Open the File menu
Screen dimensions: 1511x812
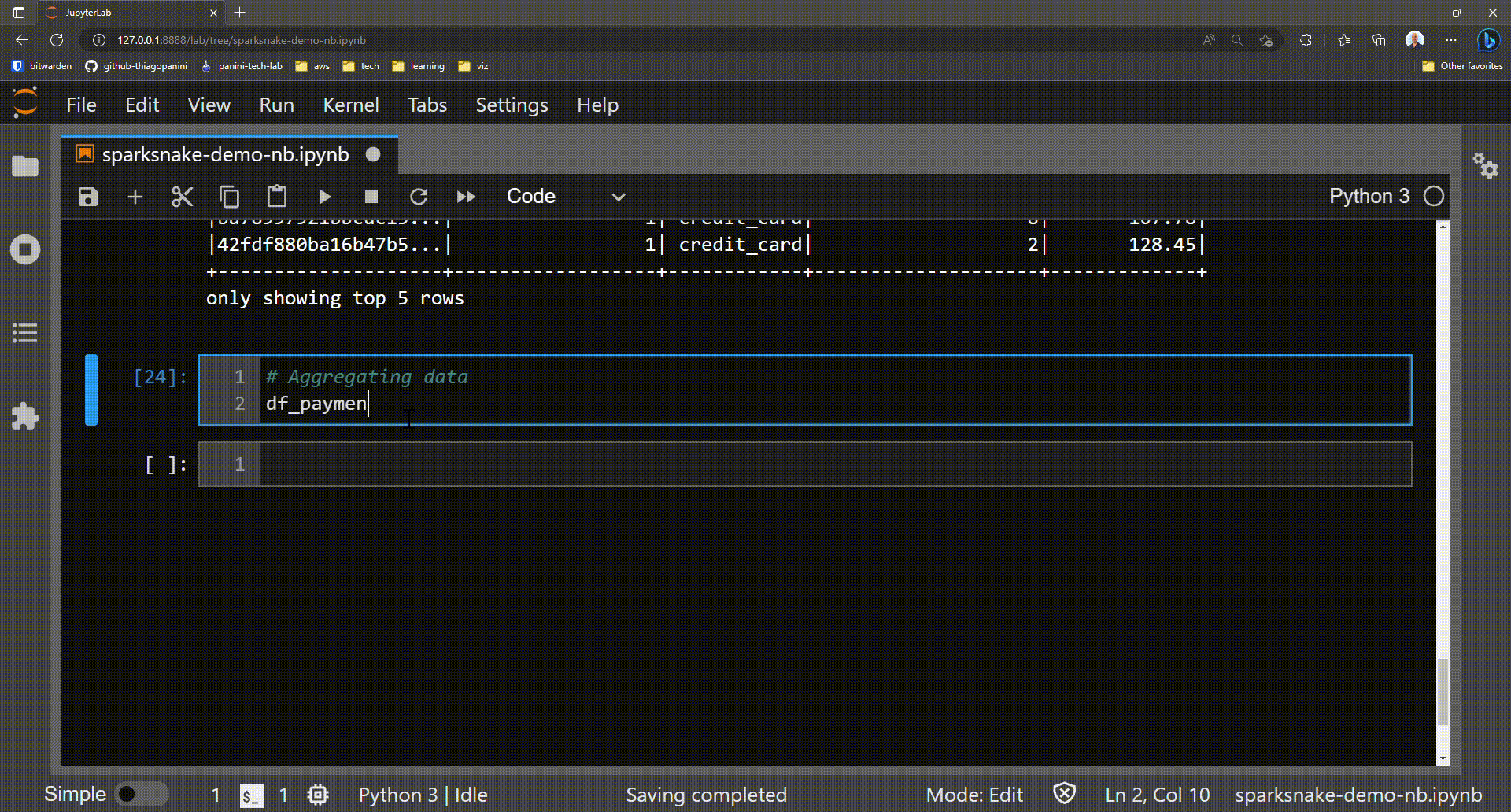(81, 105)
